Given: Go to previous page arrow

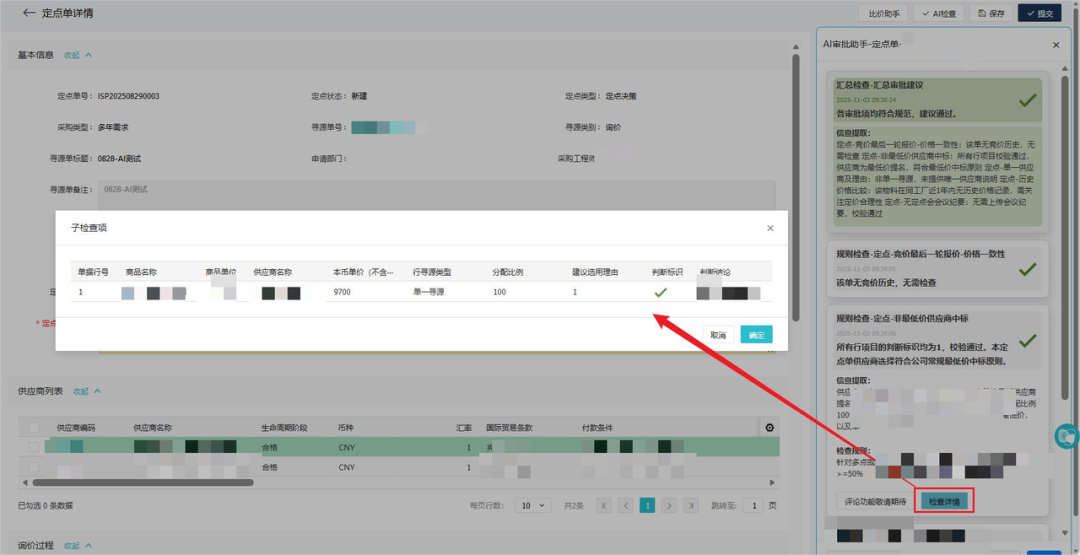Looking at the screenshot, I should (625, 506).
